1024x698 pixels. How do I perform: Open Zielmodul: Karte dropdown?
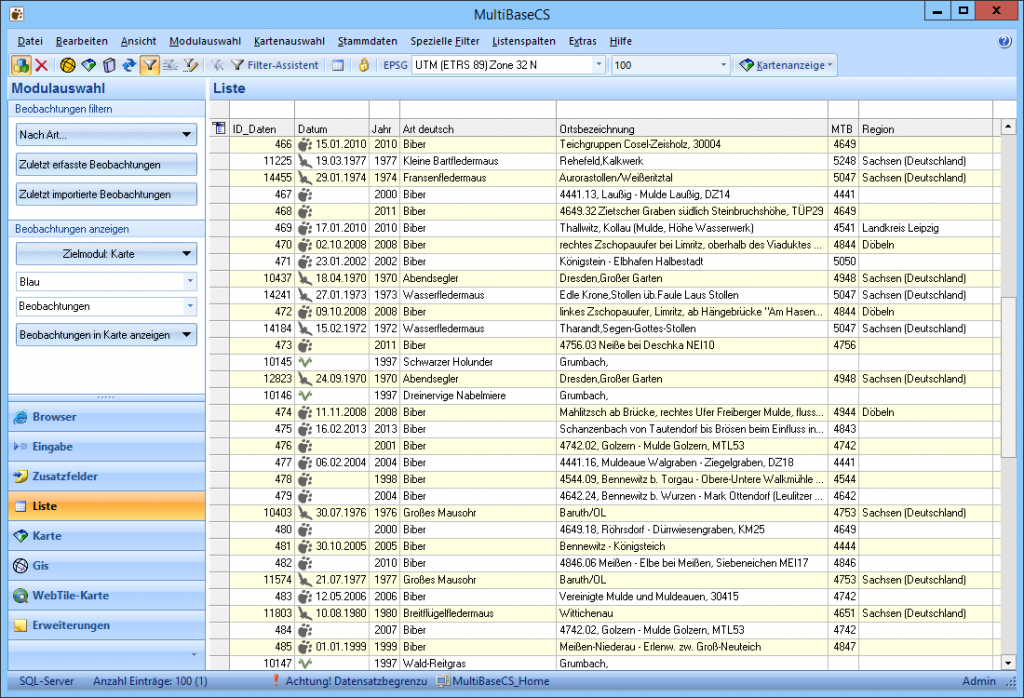106,254
